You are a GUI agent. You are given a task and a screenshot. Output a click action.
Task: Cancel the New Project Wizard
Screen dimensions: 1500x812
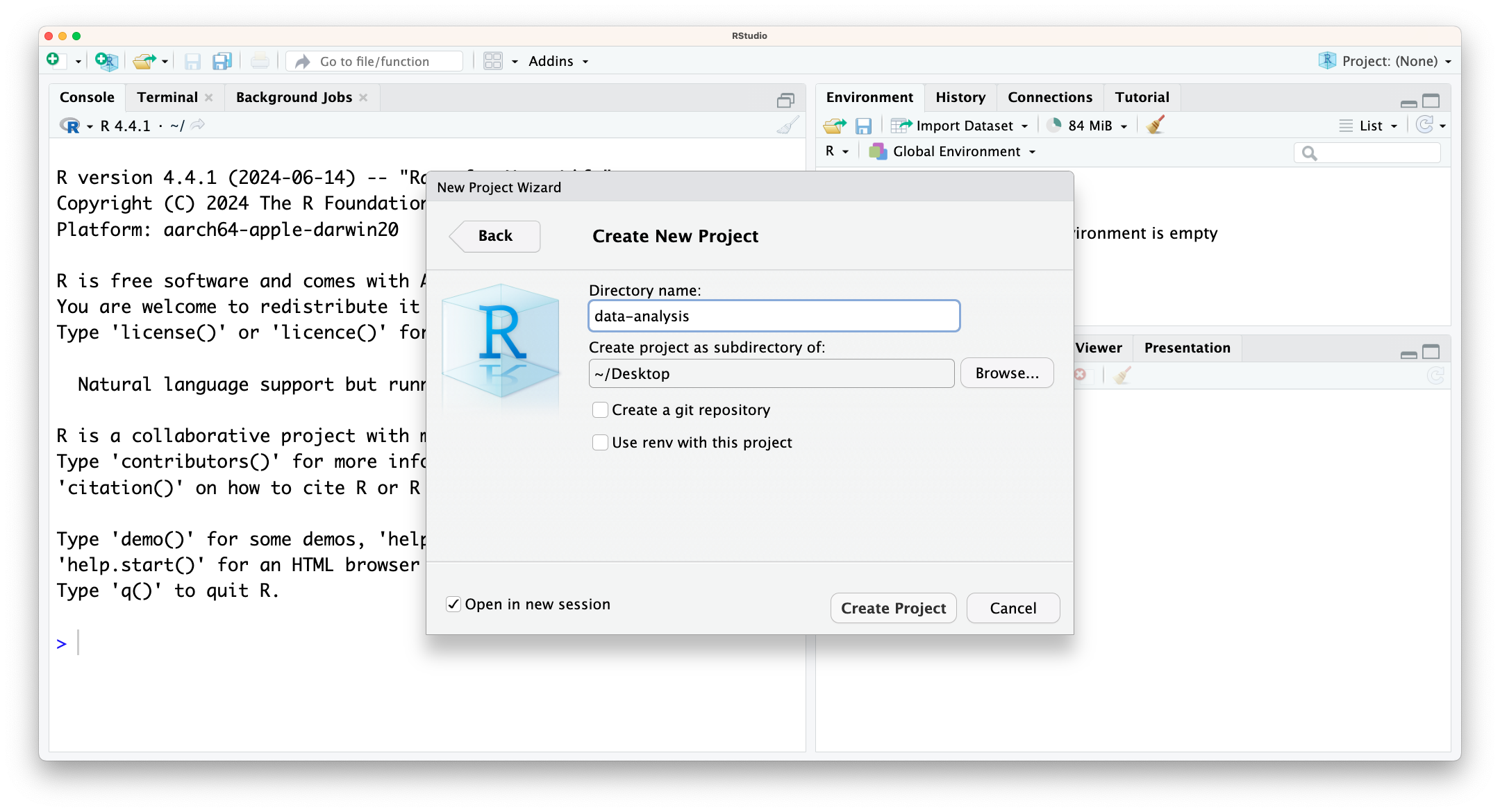1013,608
